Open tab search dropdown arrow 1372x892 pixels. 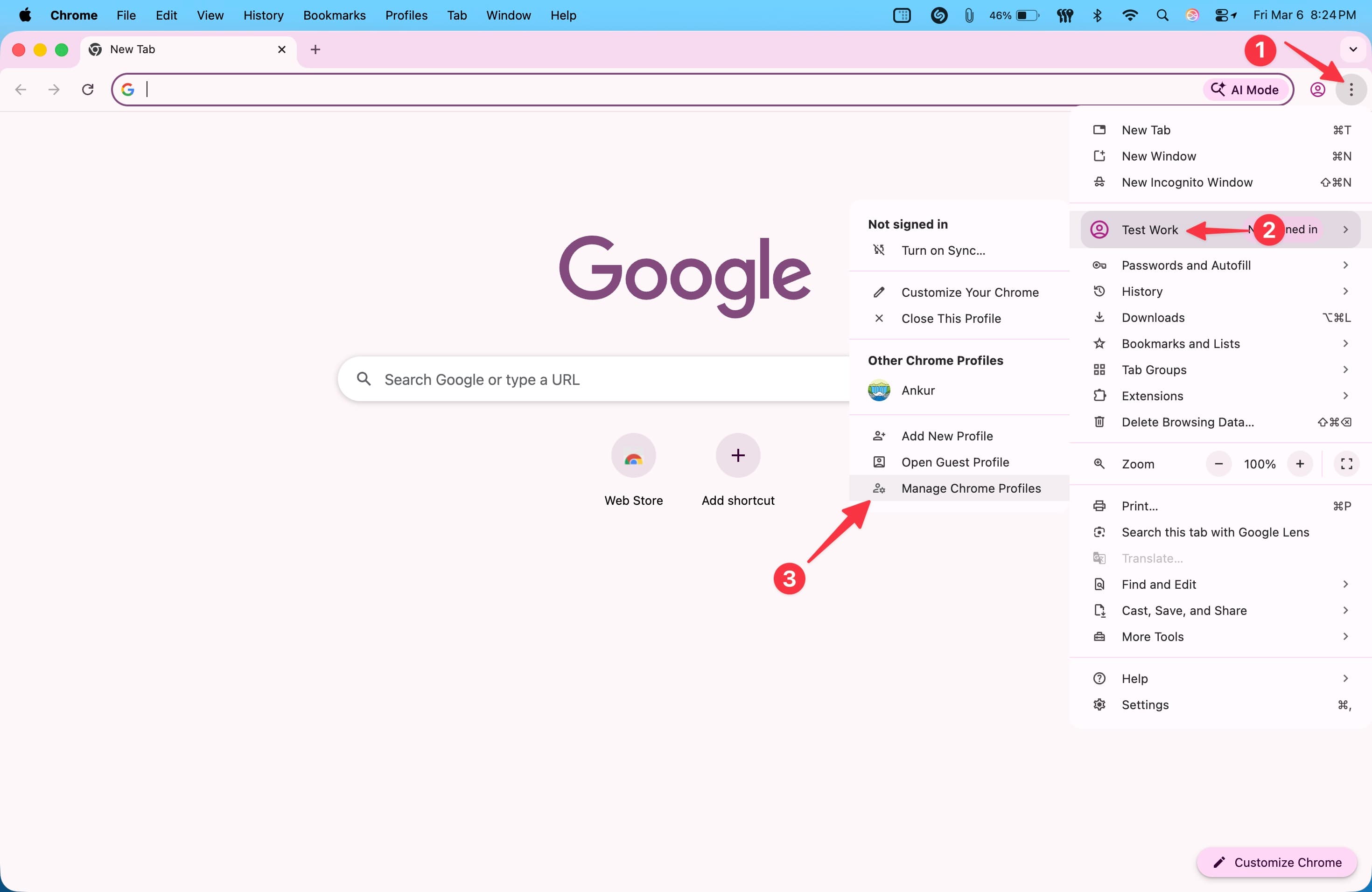[1352, 49]
